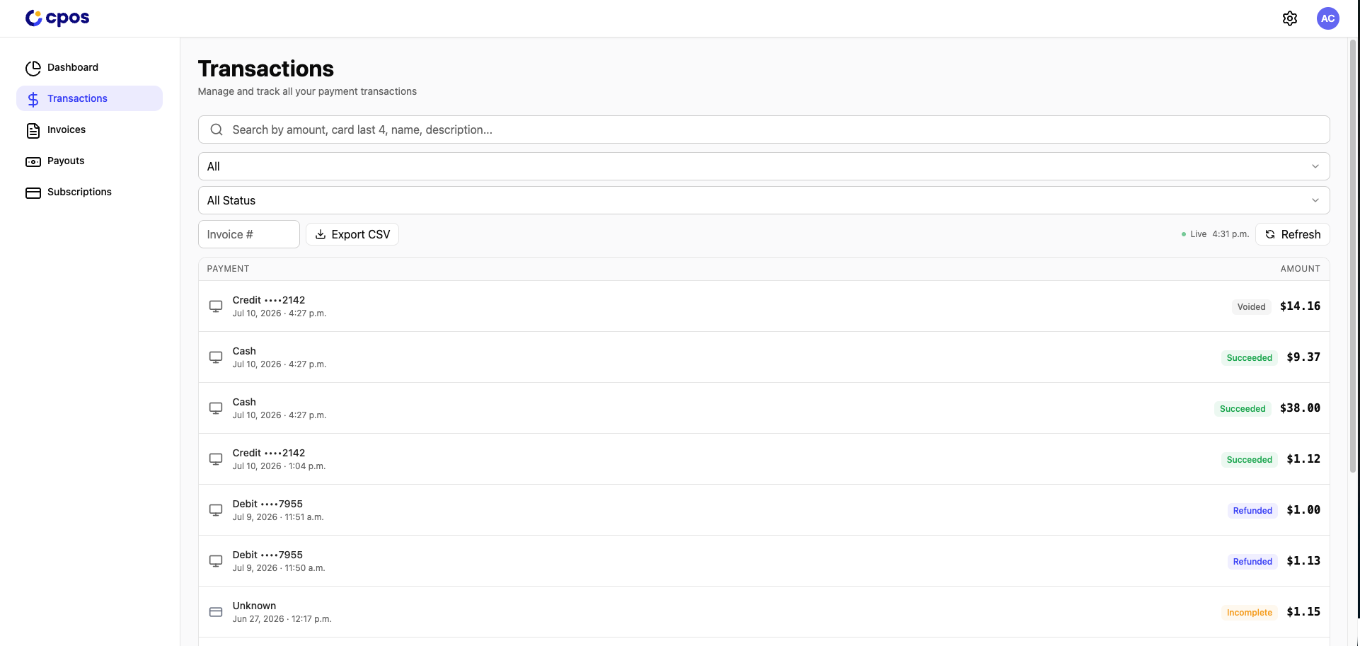Click the Export CSV button
This screenshot has height=646, width=1360.
[352, 234]
